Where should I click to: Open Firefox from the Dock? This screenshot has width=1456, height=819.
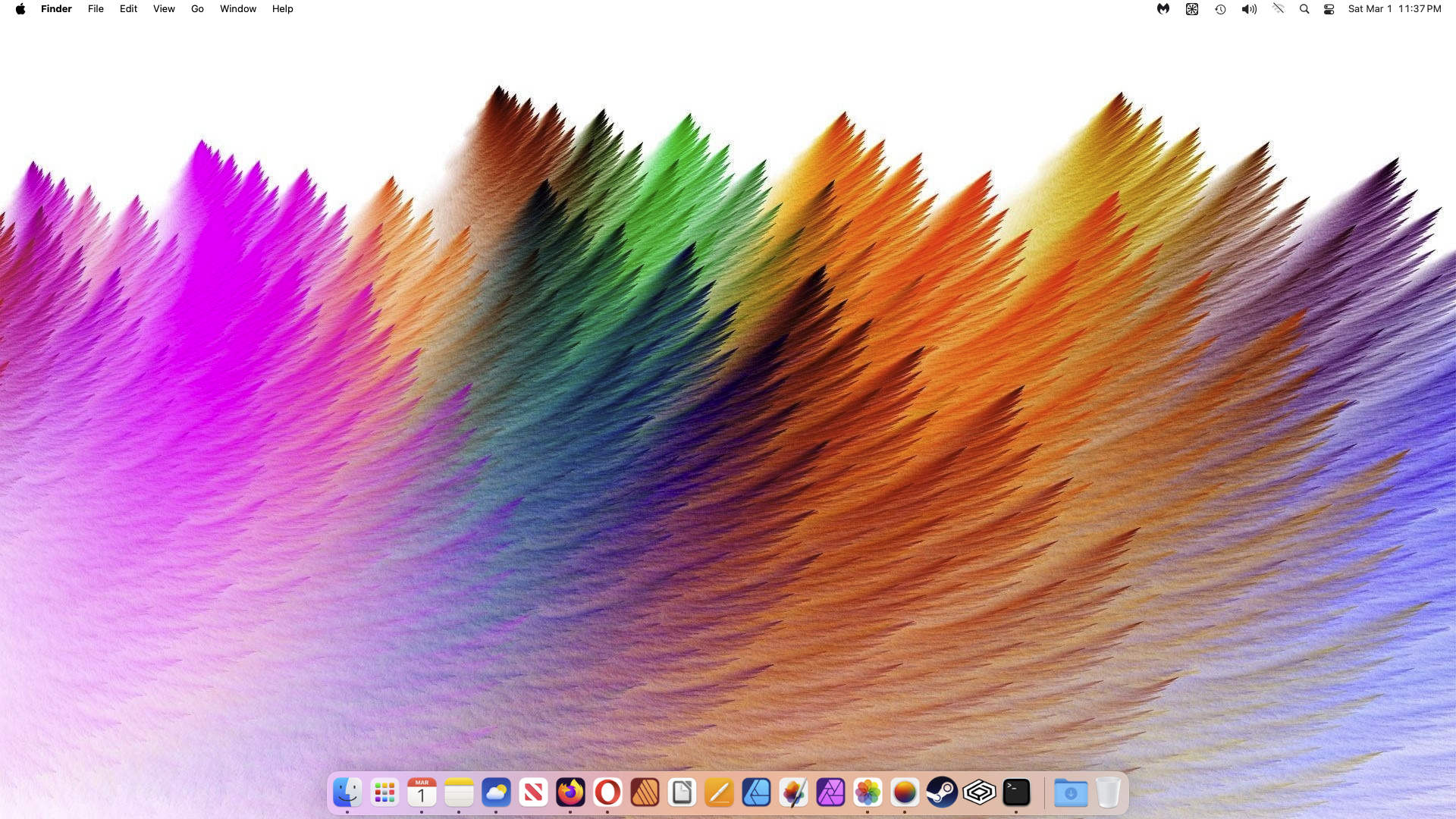pos(570,793)
